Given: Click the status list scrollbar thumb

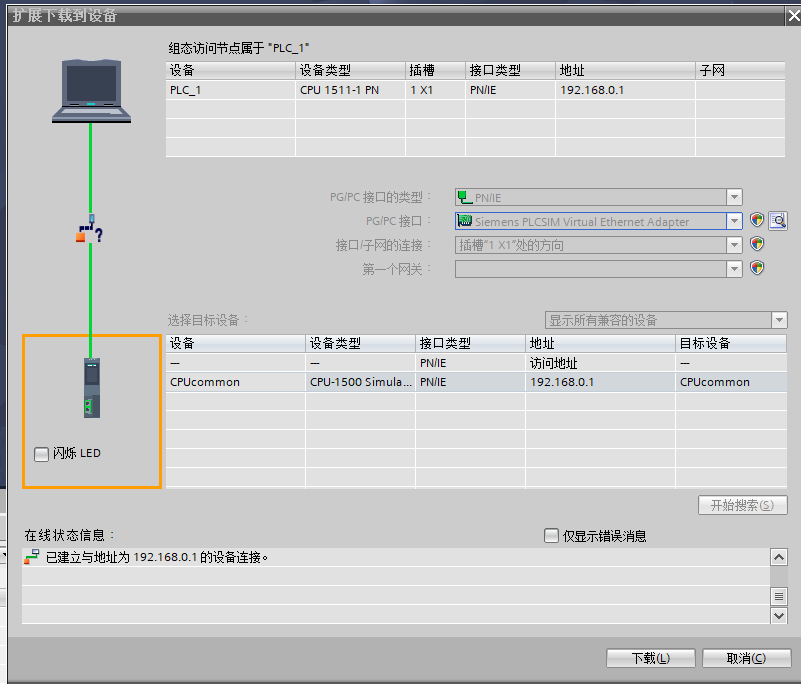Looking at the screenshot, I should 779,596.
